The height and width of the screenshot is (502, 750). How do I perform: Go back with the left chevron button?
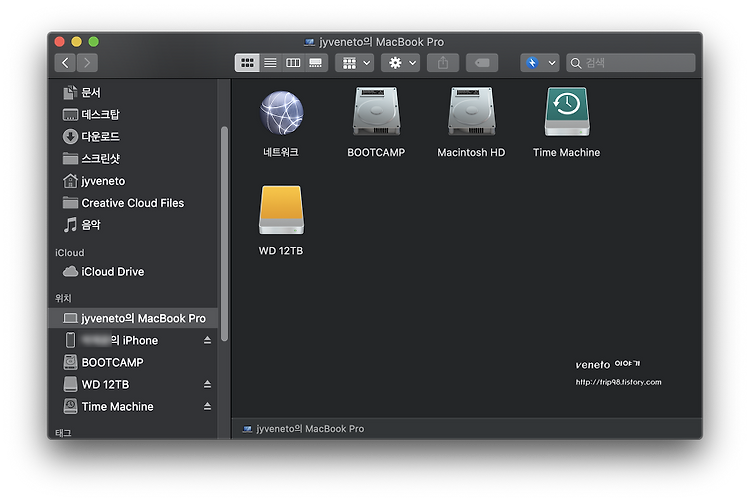coord(65,63)
